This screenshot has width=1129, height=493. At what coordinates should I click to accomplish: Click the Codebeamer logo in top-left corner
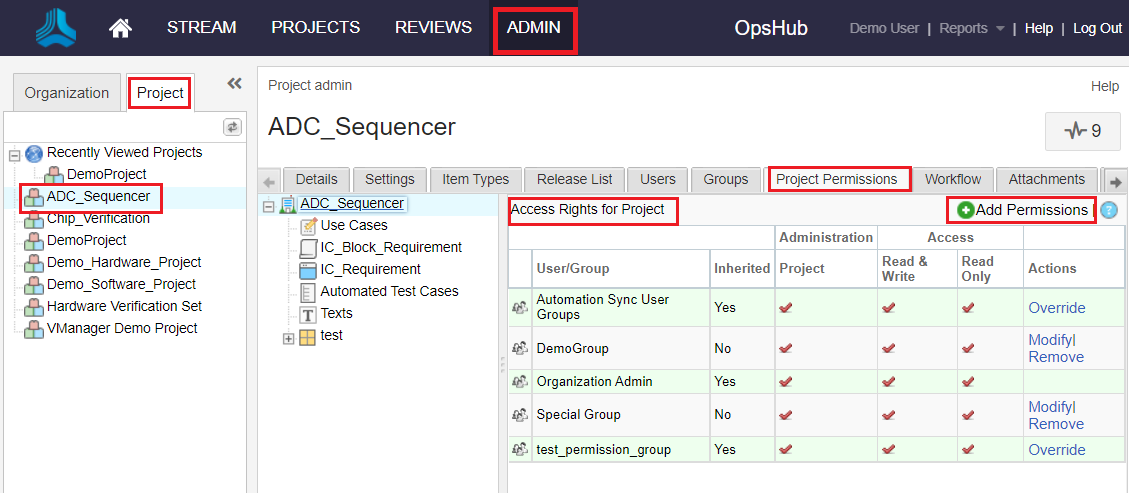click(x=55, y=28)
